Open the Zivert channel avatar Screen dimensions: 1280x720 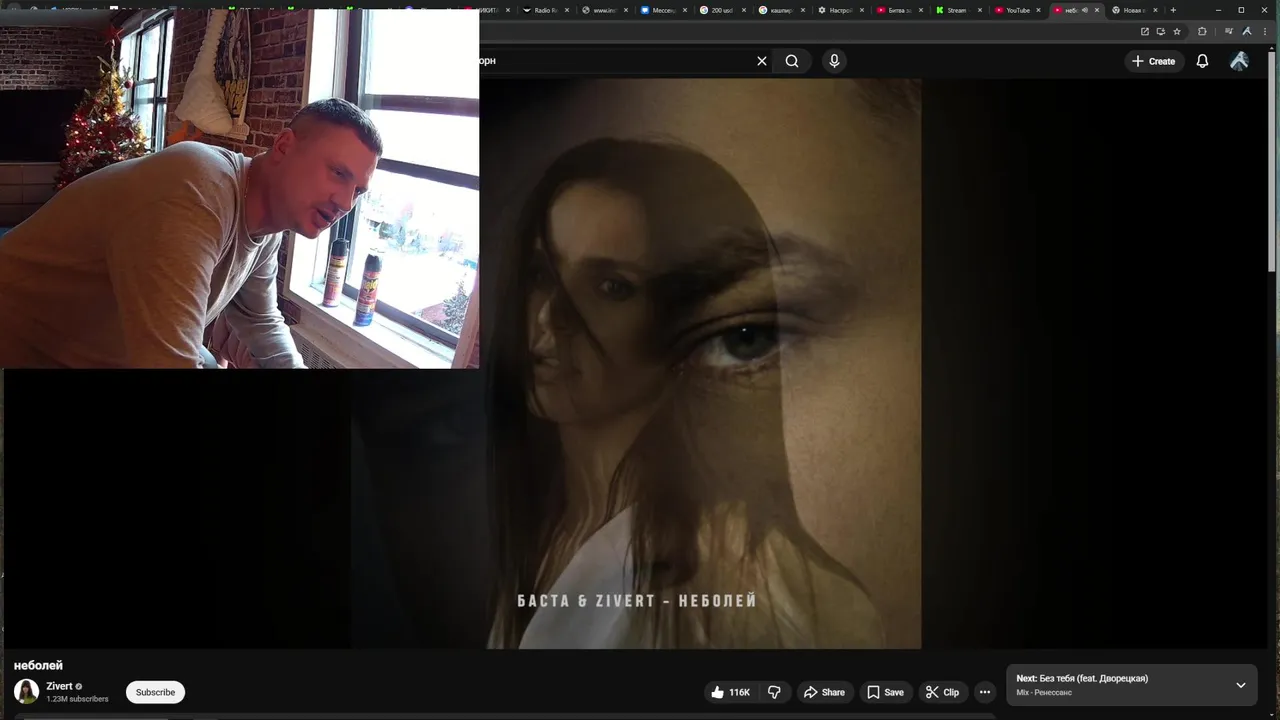pyautogui.click(x=26, y=691)
